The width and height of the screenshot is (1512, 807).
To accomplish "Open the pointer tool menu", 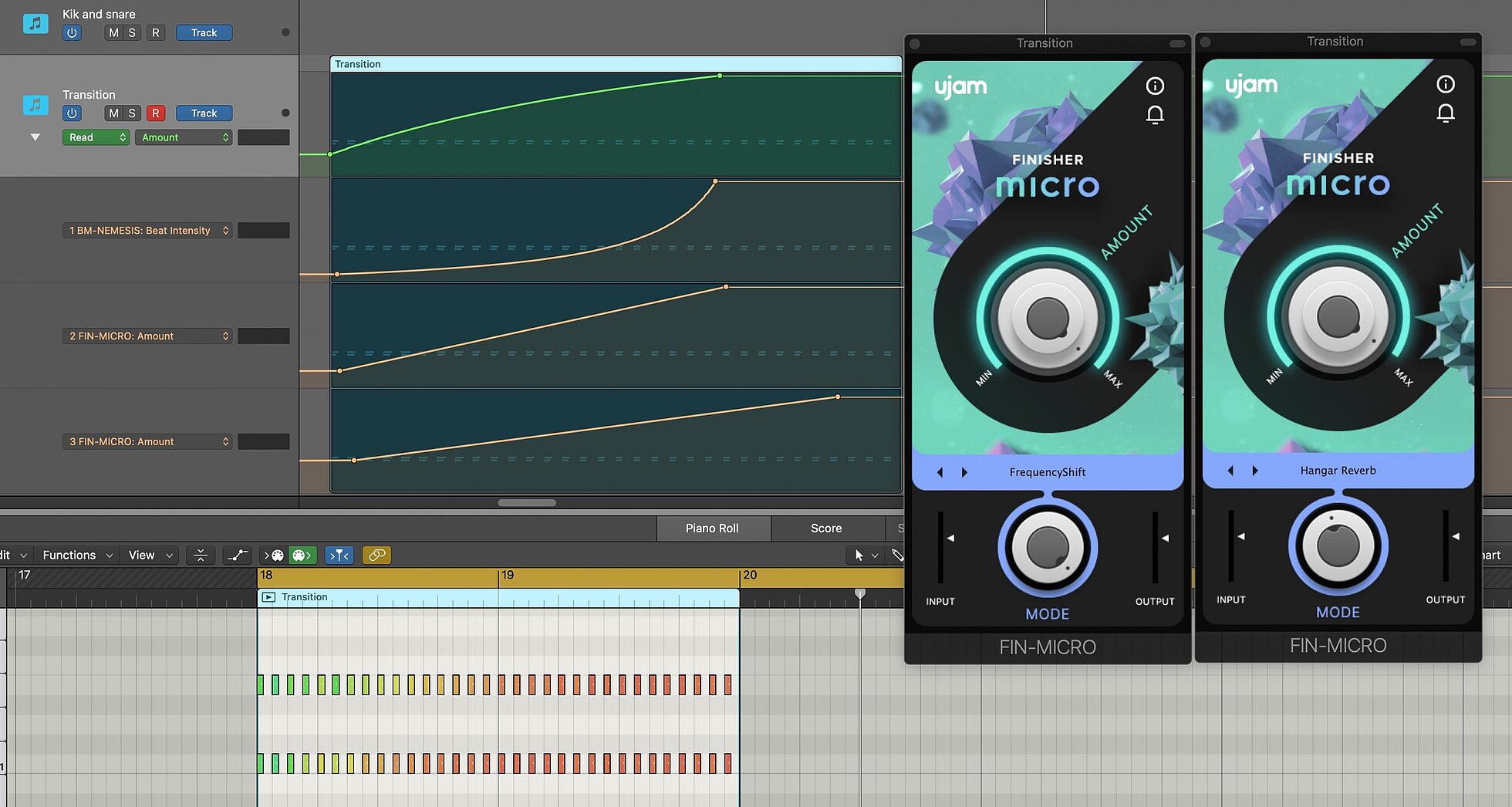I will coord(866,555).
